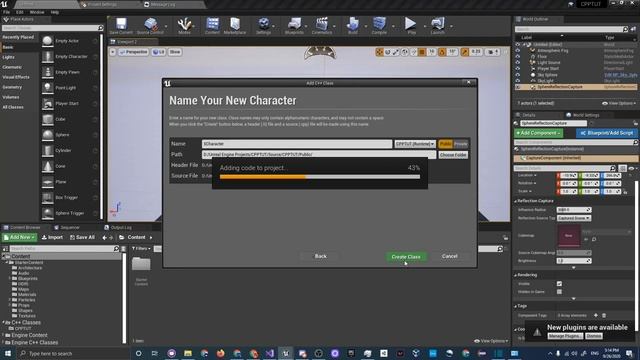This screenshot has height=360, width=640.
Task: Click the Compile toolbar button
Action: tap(379, 26)
